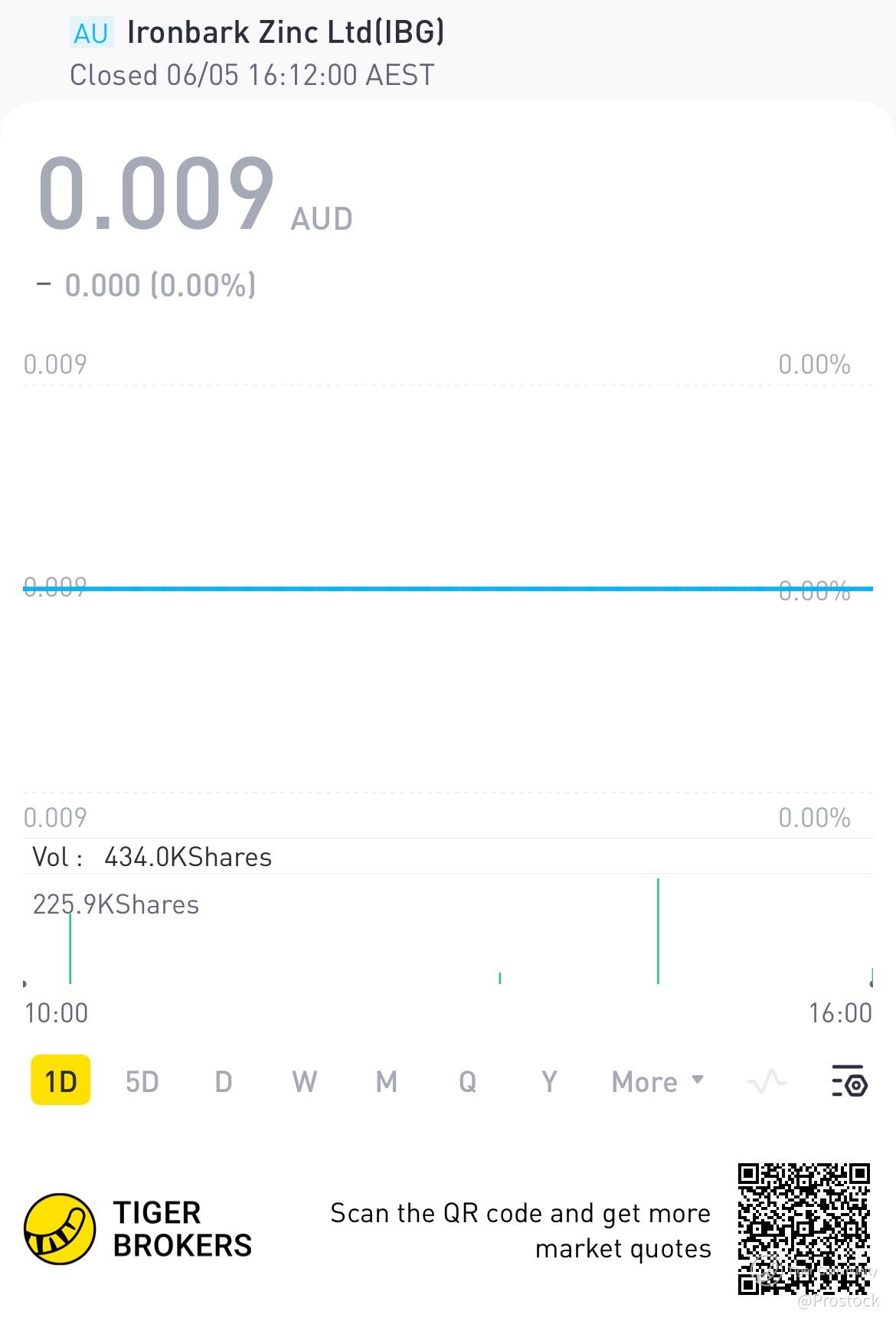Tap the QR code image
The height and width of the screenshot is (1321, 896).
pos(804,1229)
